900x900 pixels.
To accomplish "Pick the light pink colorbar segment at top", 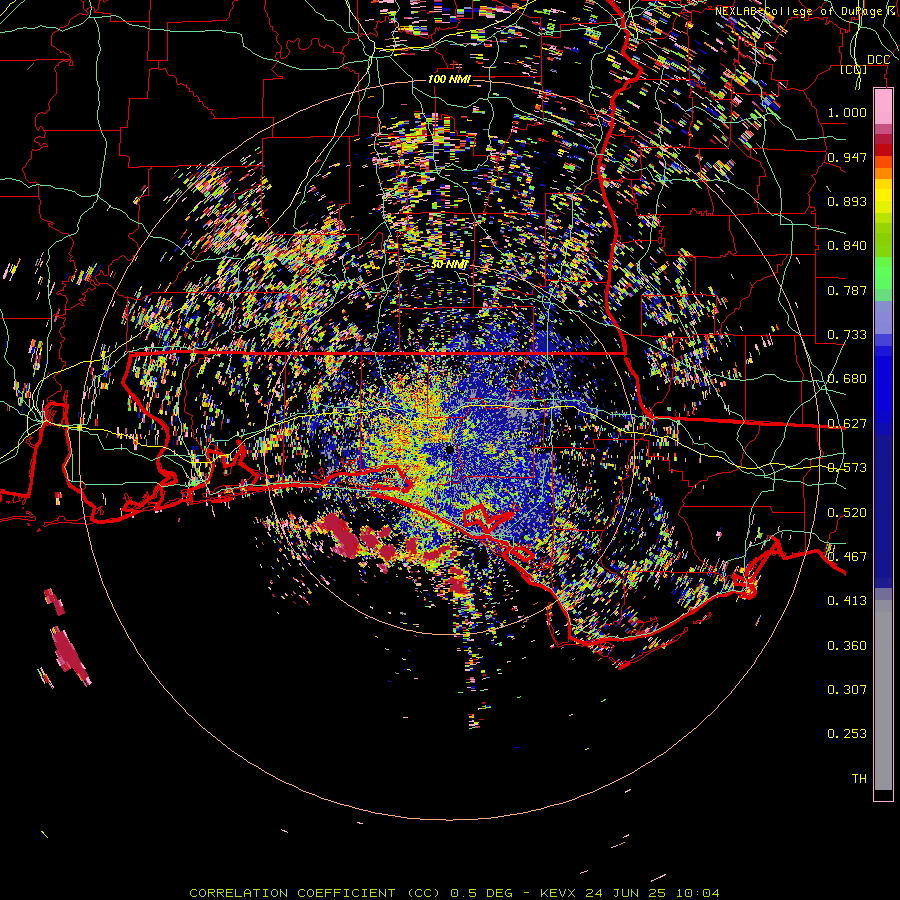I will pos(883,107).
